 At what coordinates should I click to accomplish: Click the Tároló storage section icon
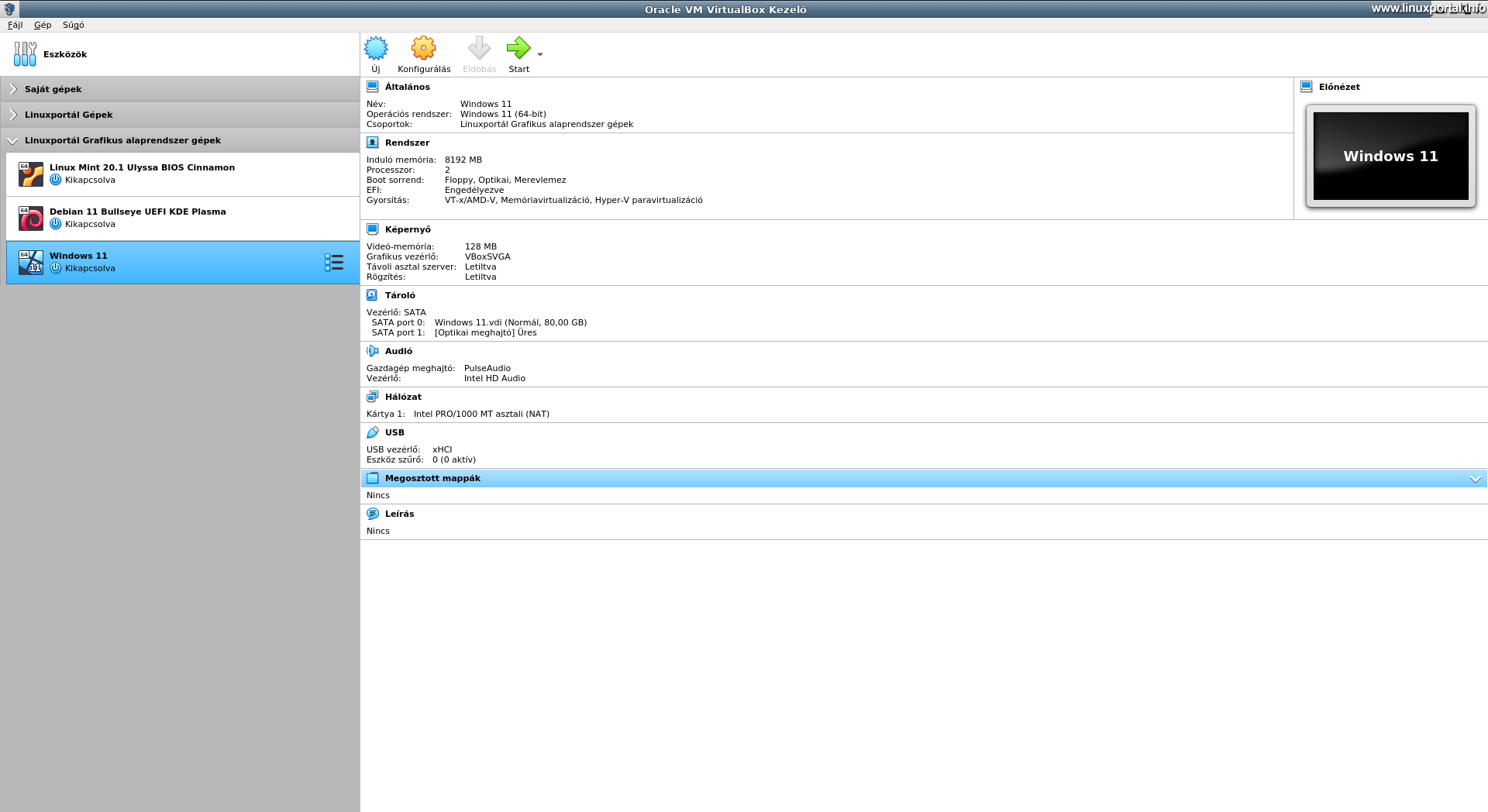pyautogui.click(x=372, y=295)
